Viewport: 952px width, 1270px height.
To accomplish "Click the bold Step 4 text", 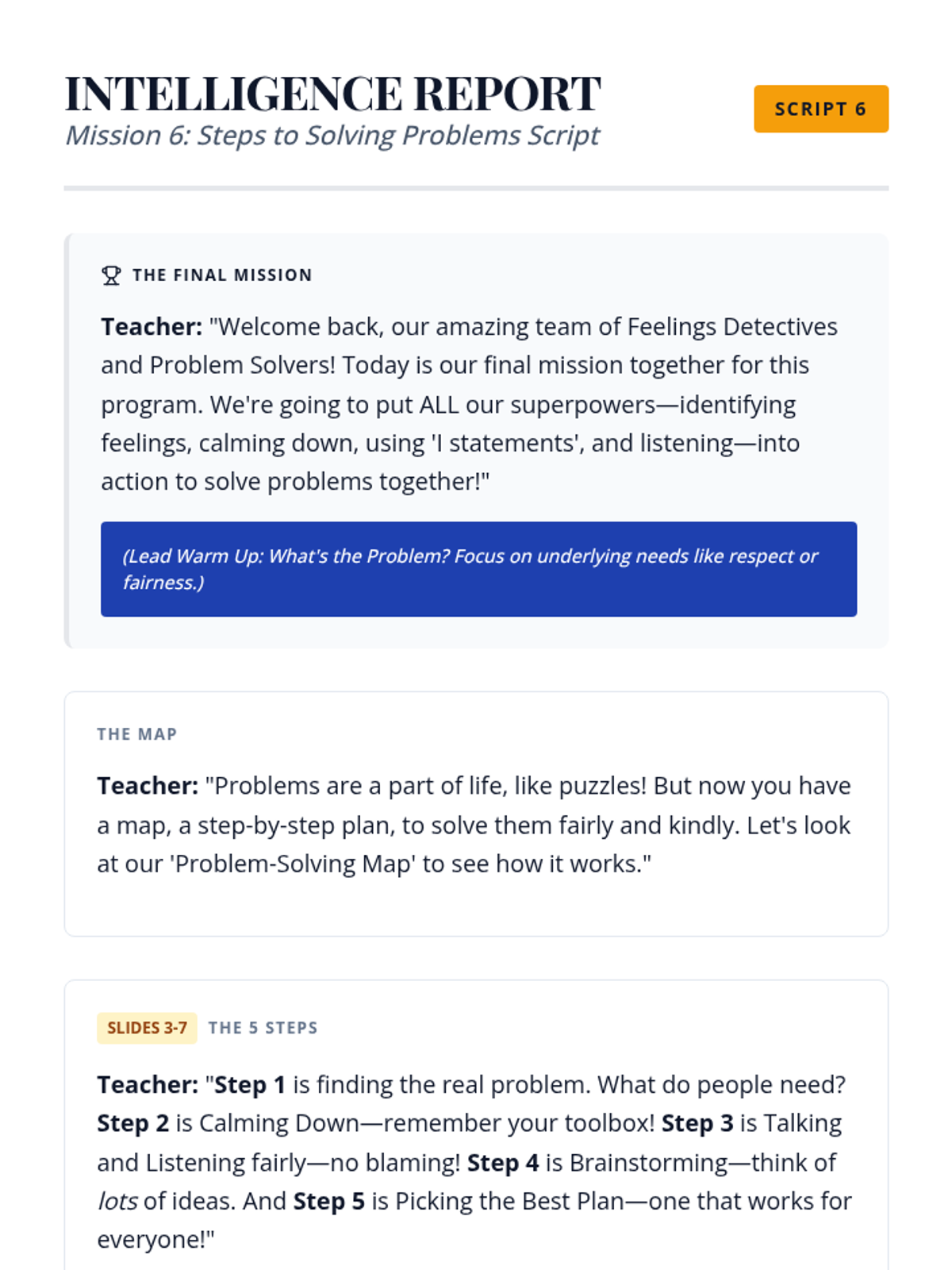I will pyautogui.click(x=503, y=1163).
